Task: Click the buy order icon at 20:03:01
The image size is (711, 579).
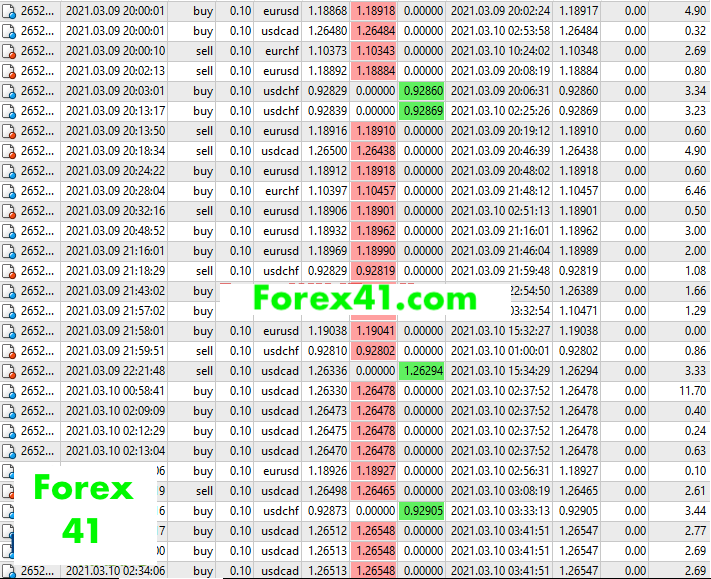Action: coord(9,91)
